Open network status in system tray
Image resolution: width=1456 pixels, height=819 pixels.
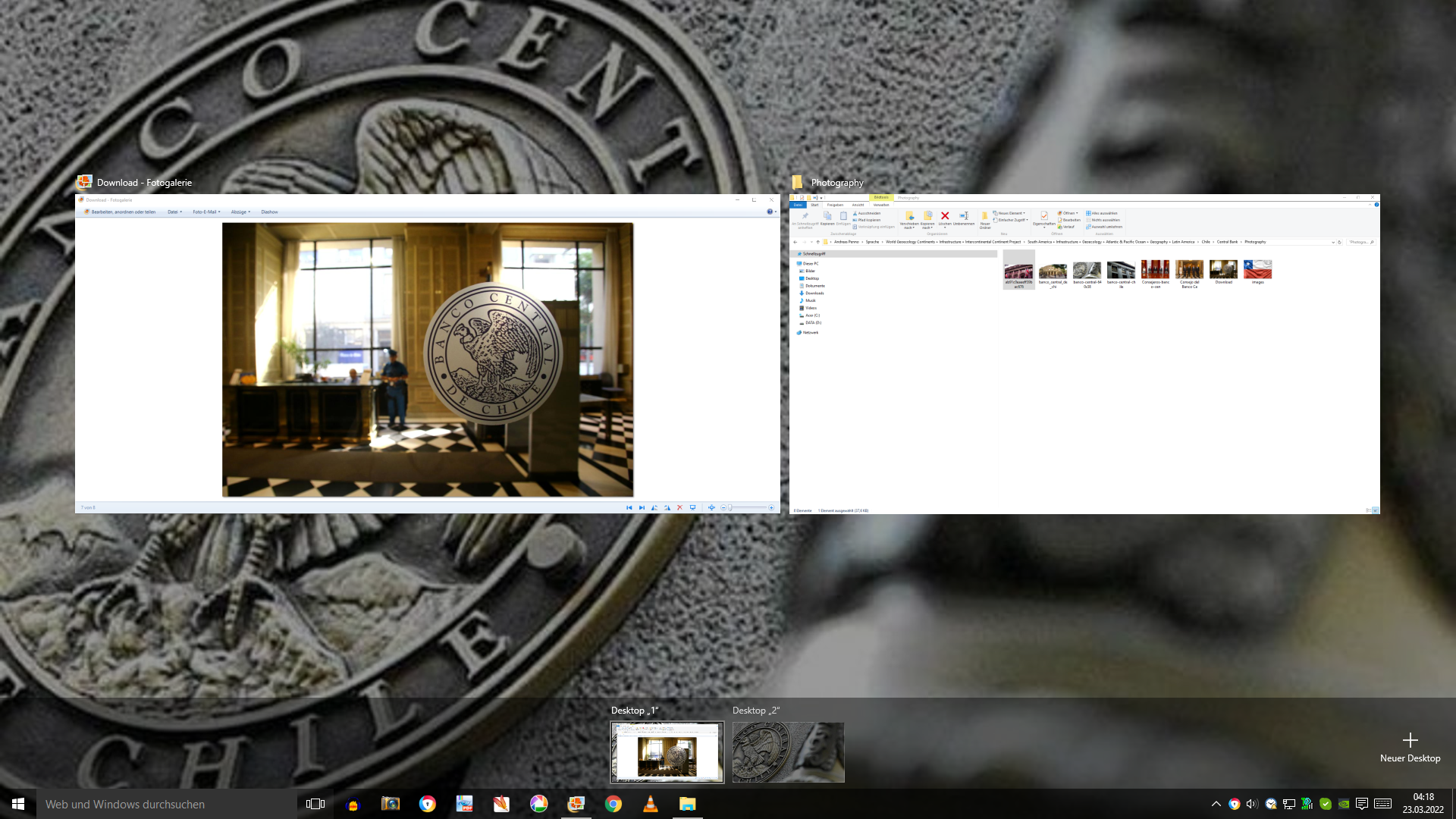pyautogui.click(x=1288, y=804)
